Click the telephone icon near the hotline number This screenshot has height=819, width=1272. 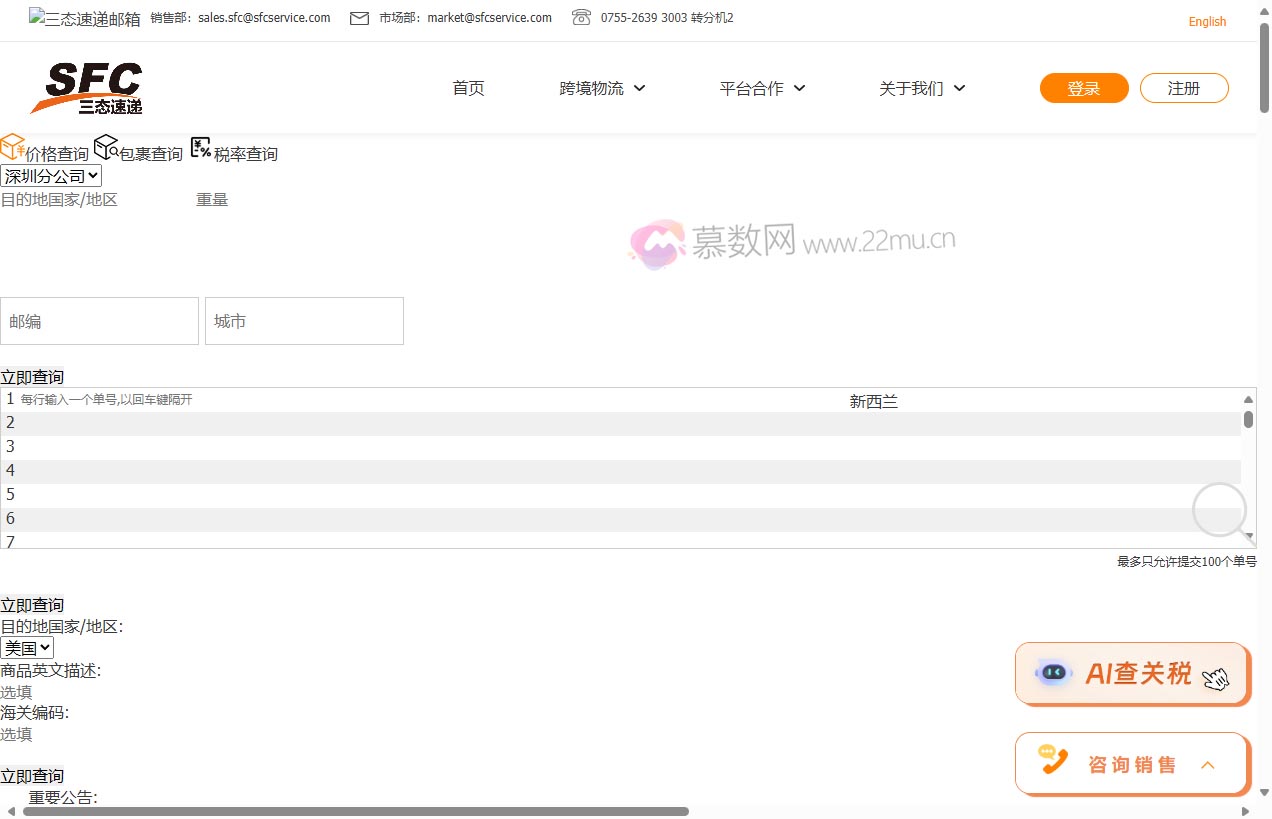(x=580, y=17)
